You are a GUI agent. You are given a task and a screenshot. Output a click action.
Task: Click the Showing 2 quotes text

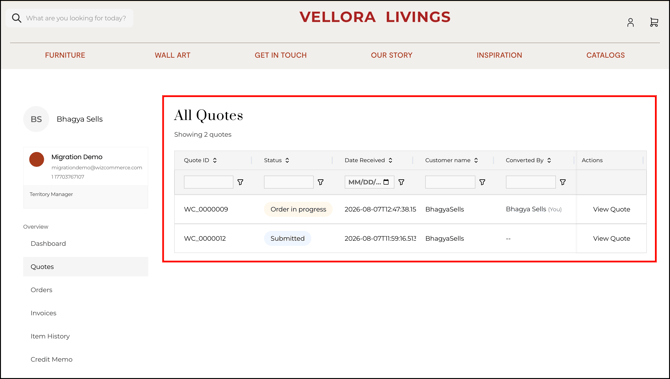point(203,134)
